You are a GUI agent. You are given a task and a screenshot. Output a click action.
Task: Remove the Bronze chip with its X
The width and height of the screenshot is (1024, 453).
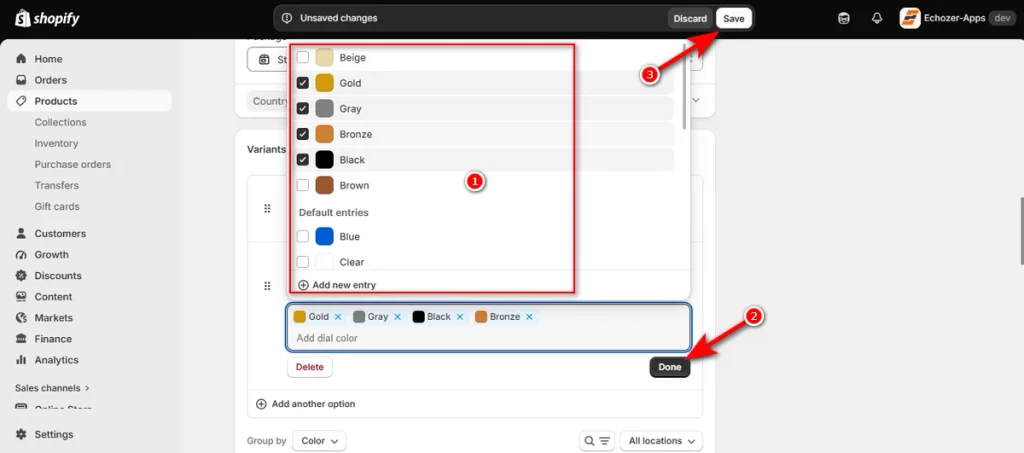click(529, 317)
